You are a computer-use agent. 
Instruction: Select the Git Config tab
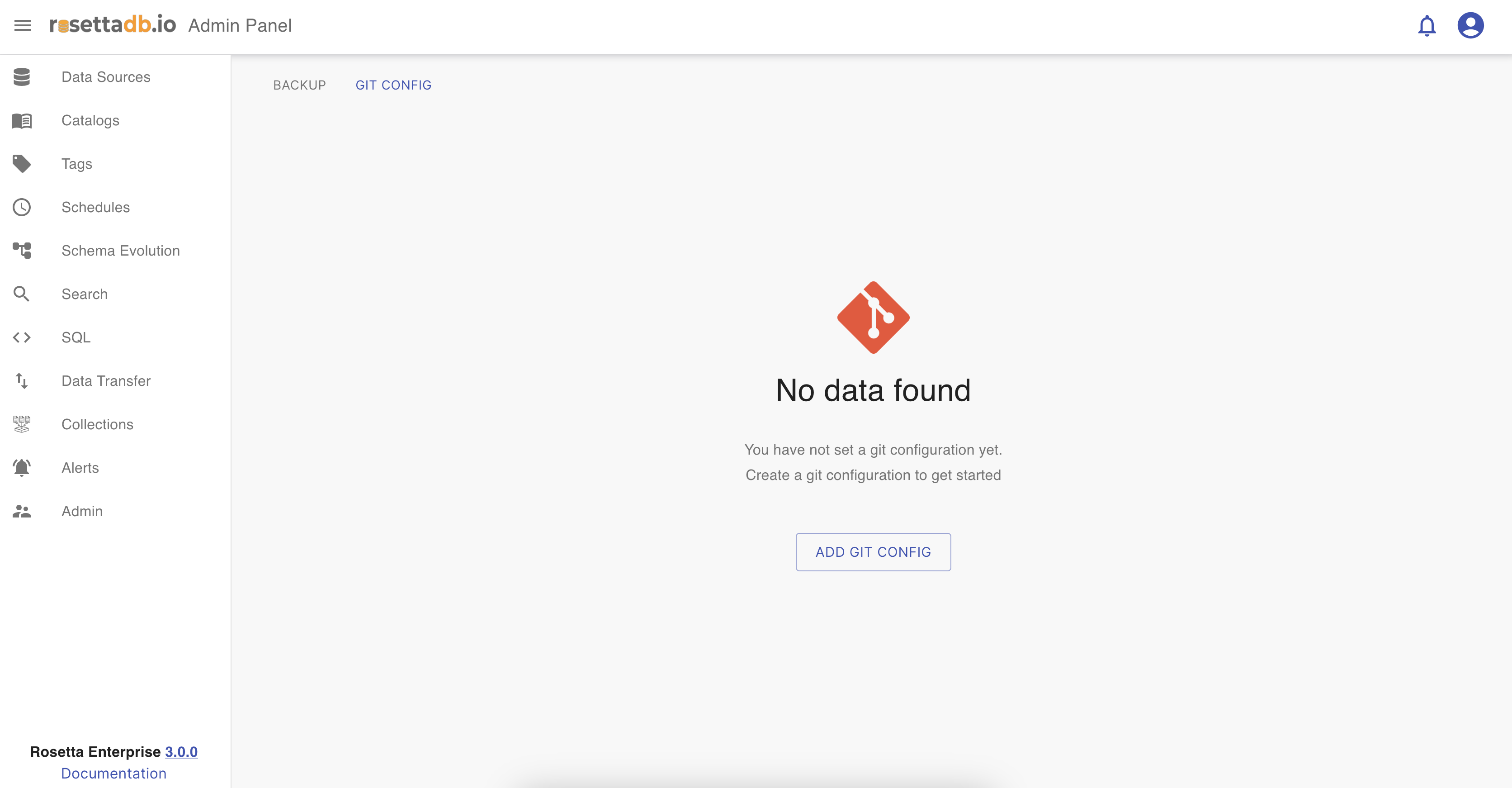[x=393, y=85]
